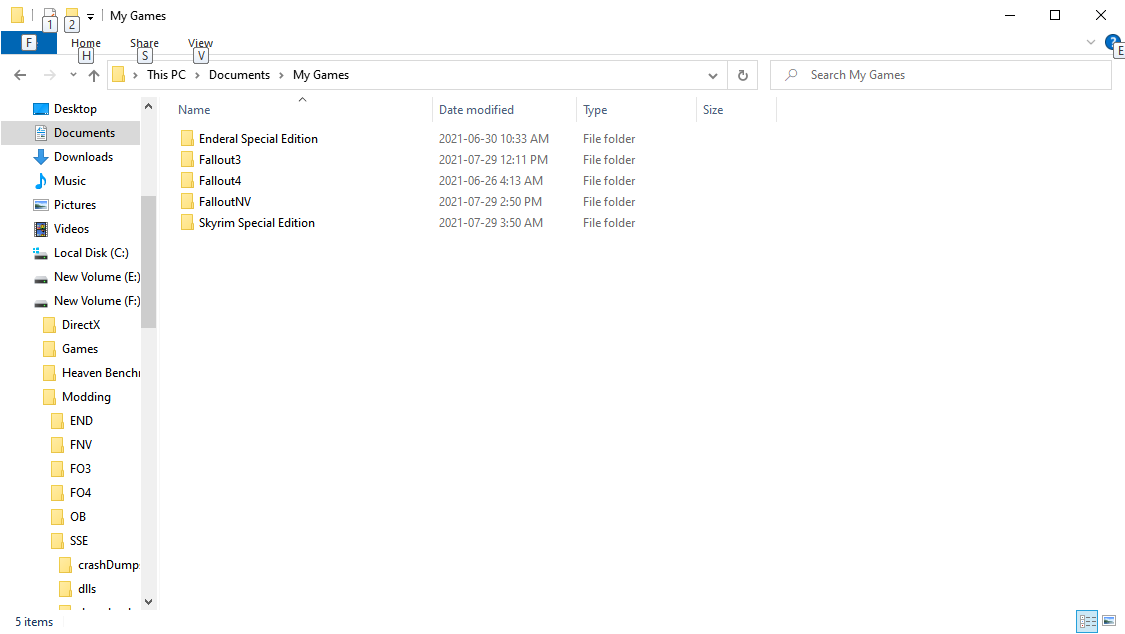The width and height of the screenshot is (1125, 634).
Task: Open Desktop in navigation pane
Action: [x=75, y=108]
